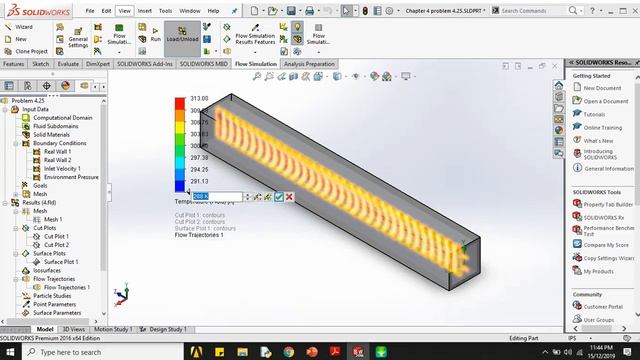Open the Help menu
The image size is (640, 360).
tap(213, 11)
